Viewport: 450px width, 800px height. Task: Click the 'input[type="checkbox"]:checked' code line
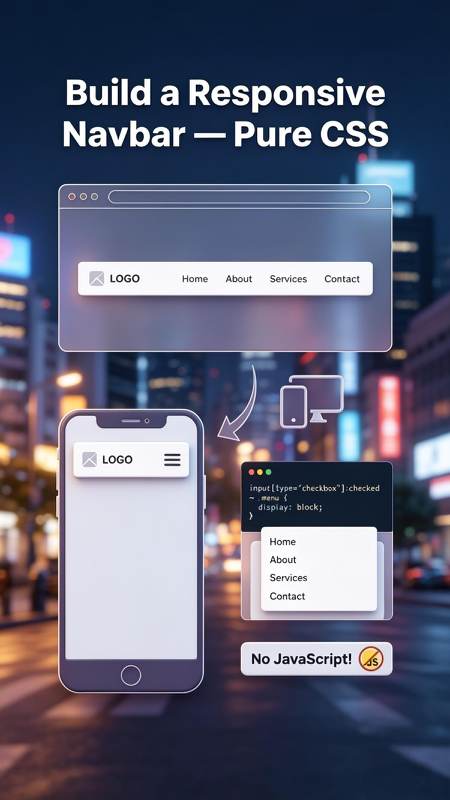tap(314, 488)
